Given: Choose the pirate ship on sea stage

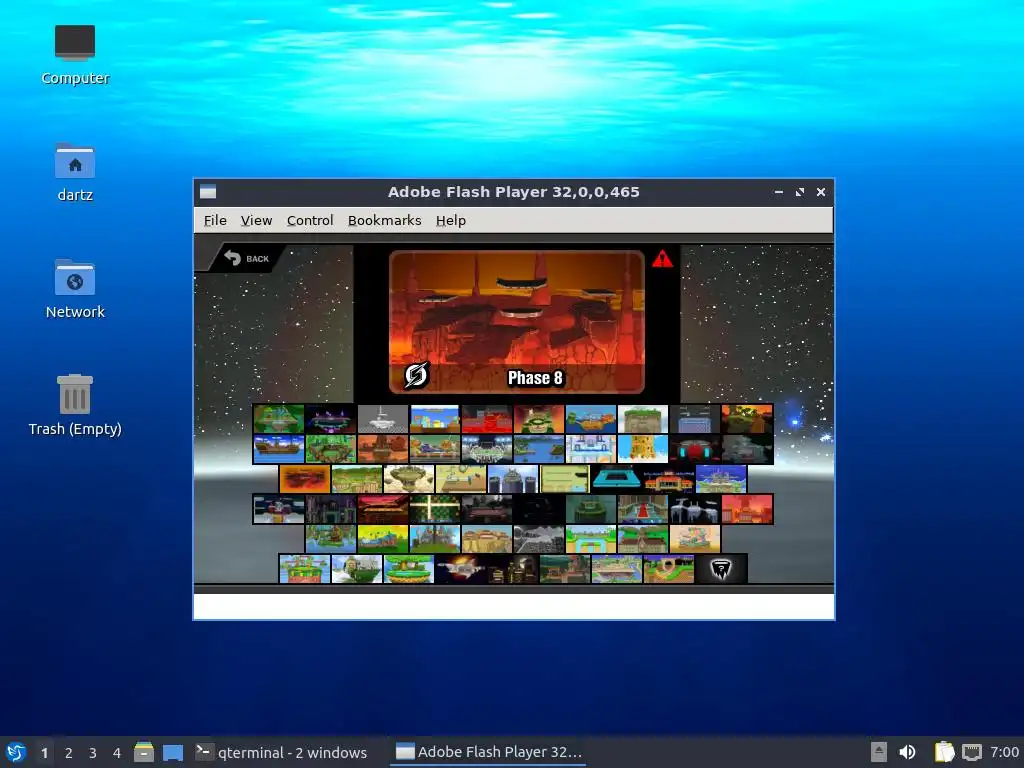Looking at the screenshot, I should (x=279, y=449).
